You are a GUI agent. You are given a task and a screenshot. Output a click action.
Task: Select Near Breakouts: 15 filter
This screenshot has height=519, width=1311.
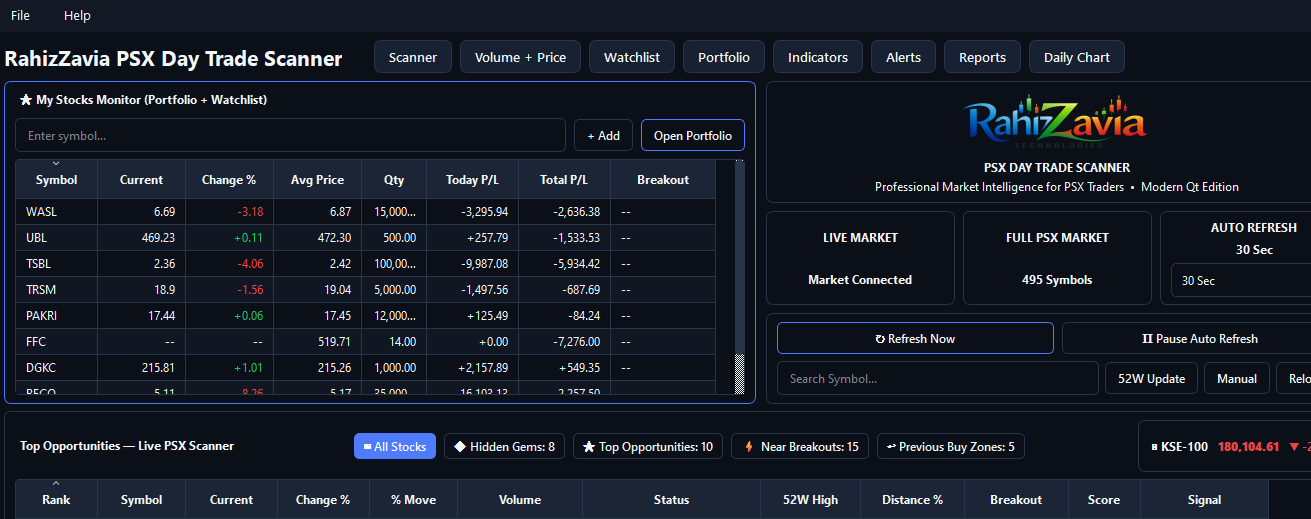tap(800, 447)
